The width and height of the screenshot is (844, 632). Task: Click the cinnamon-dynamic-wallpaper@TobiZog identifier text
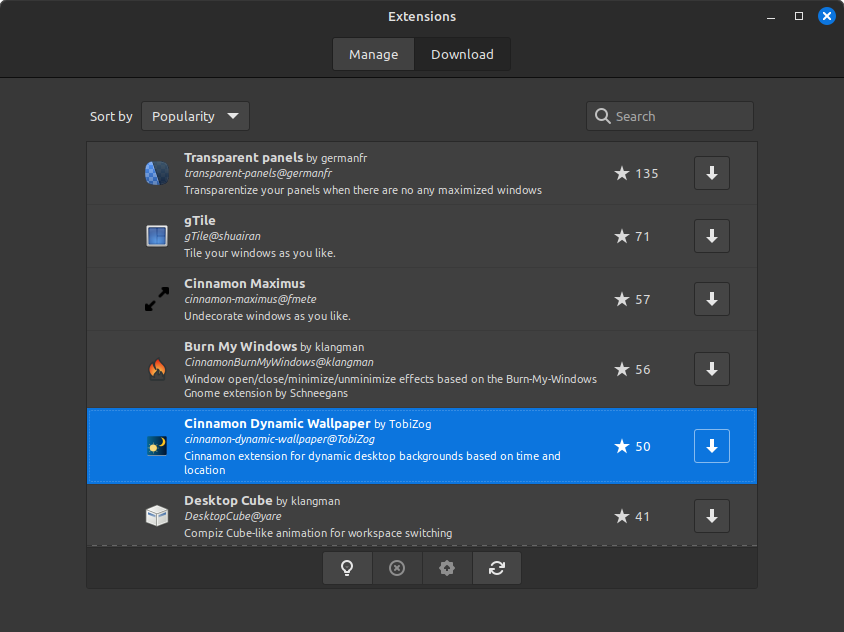point(279,439)
